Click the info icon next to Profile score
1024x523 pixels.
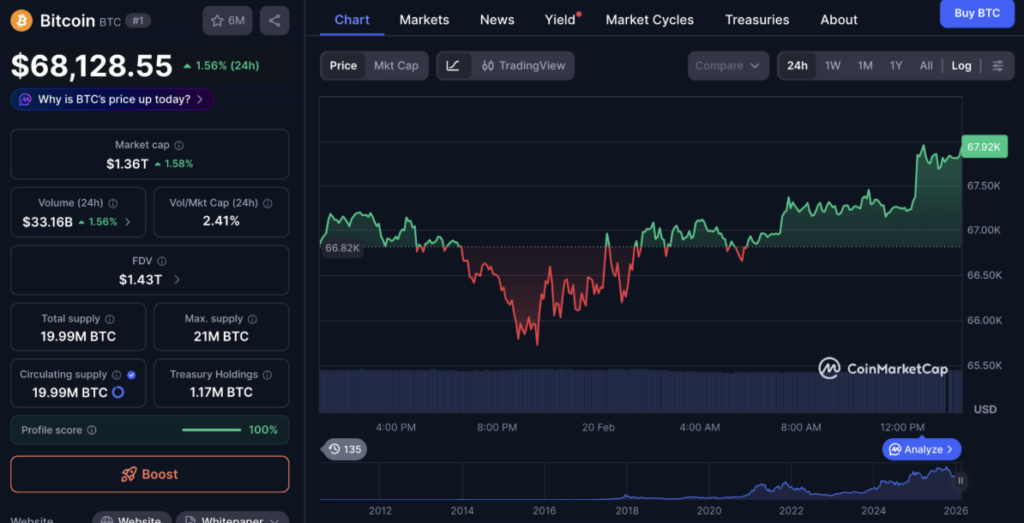[92, 430]
